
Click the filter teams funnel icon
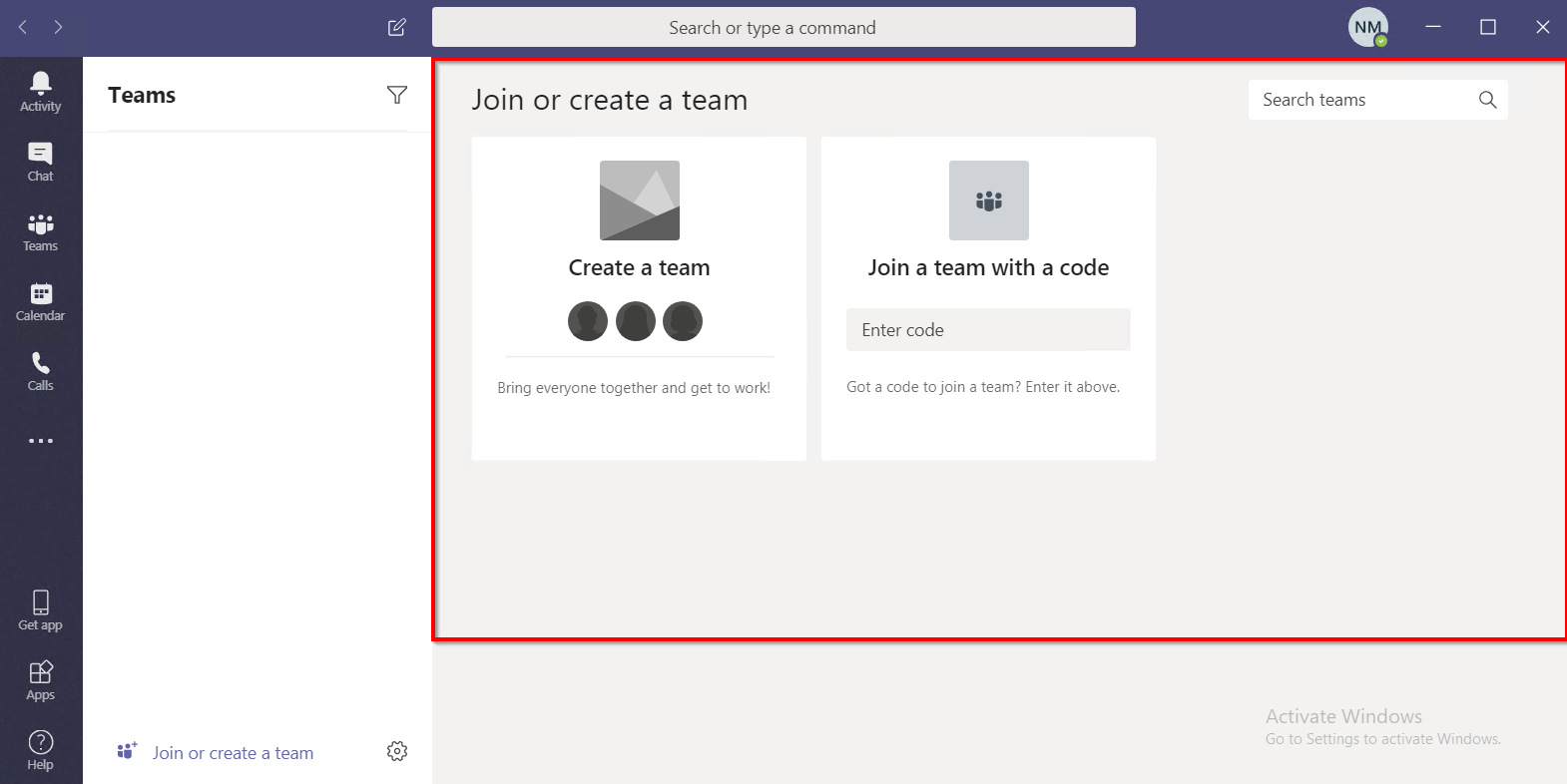397,95
